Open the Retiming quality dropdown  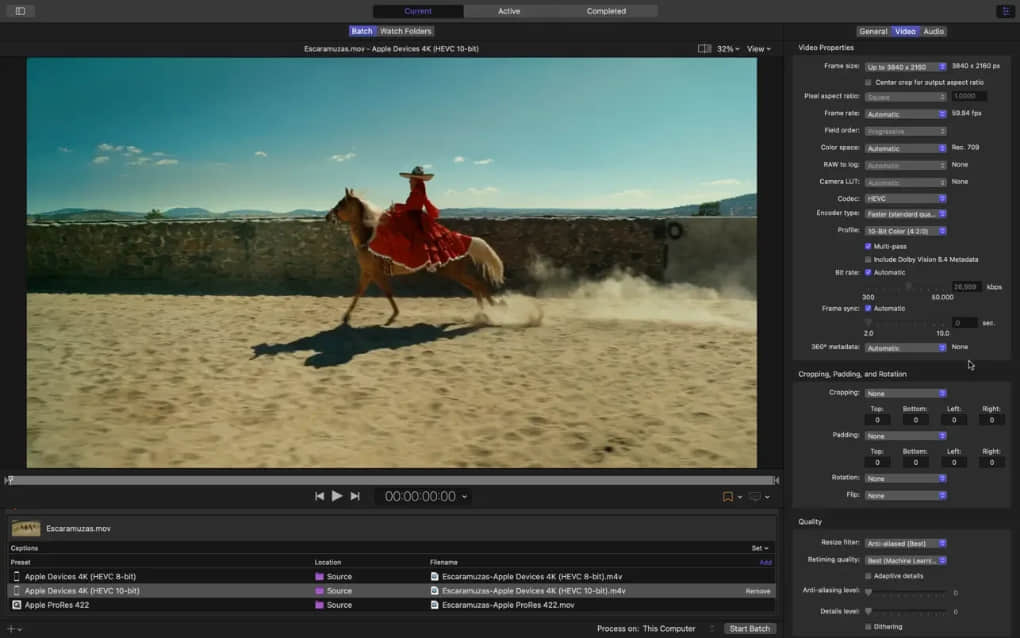[905, 560]
